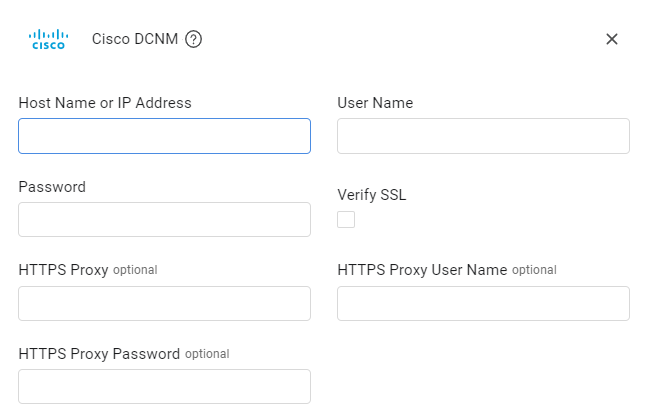Enable the Verify SSL checkbox
651x415 pixels.
coord(346,220)
